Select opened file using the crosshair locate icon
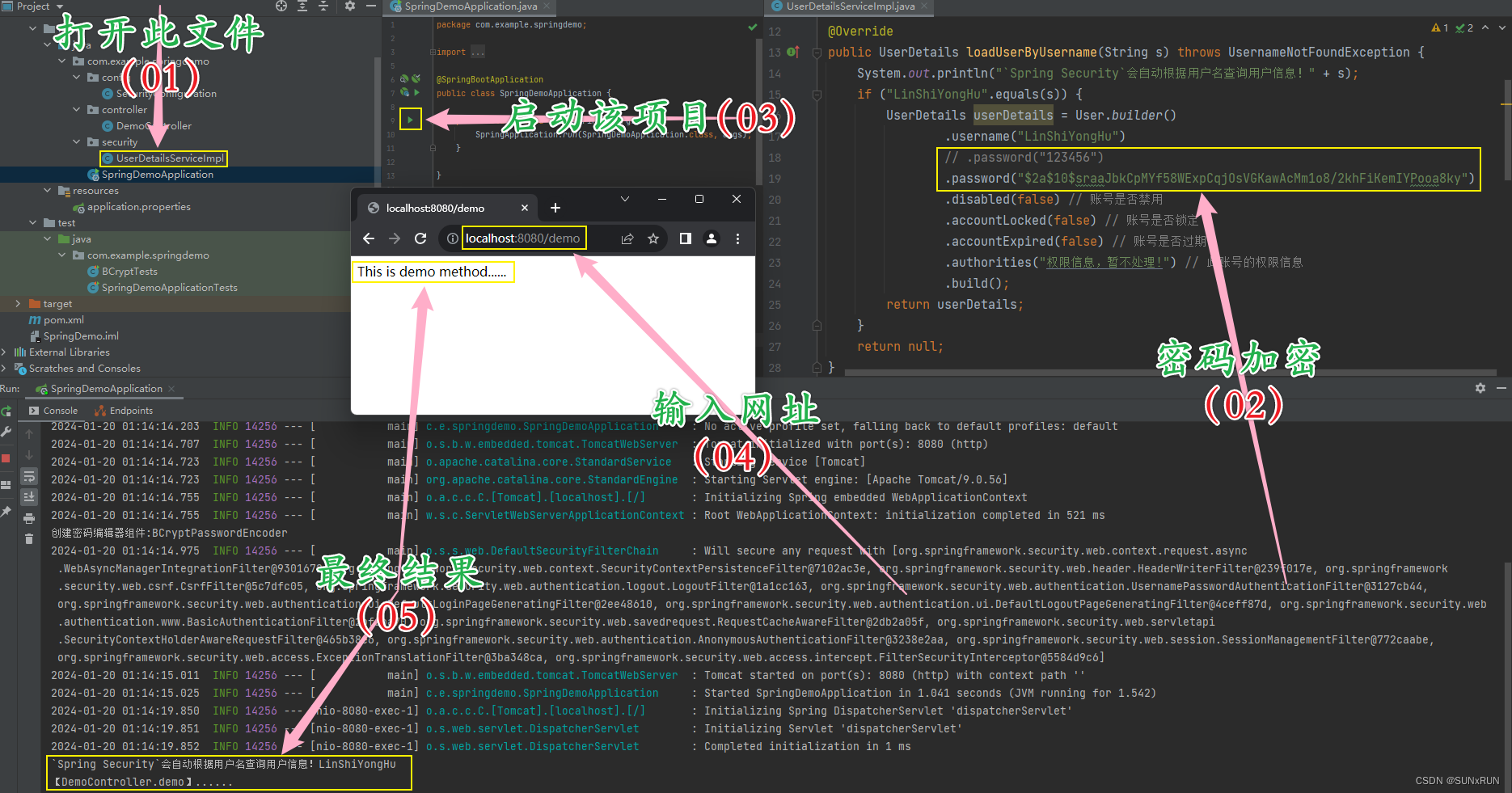The height and width of the screenshot is (793, 1512). [x=281, y=6]
